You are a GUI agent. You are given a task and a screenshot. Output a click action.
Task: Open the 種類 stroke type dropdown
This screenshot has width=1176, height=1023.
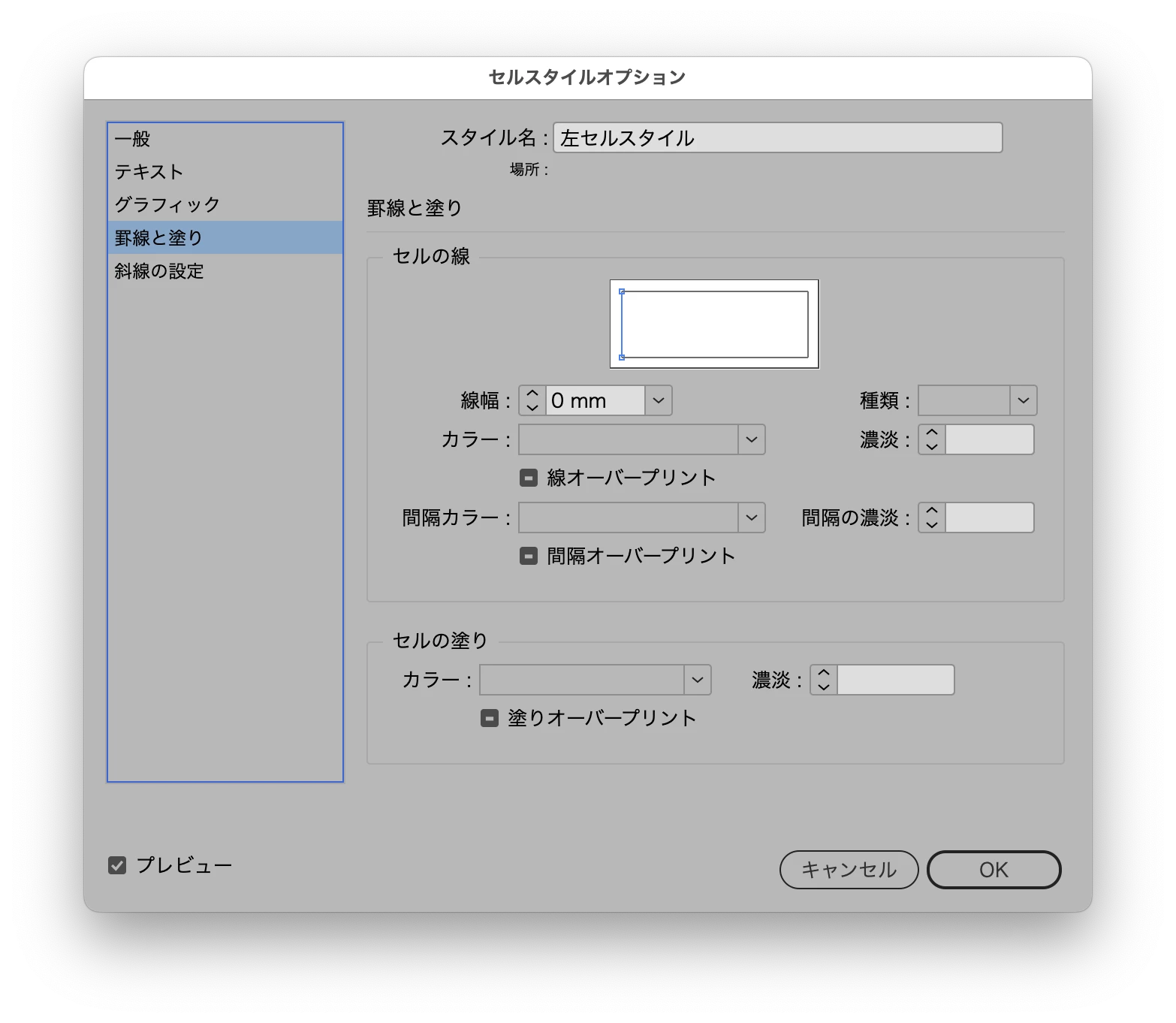(978, 400)
